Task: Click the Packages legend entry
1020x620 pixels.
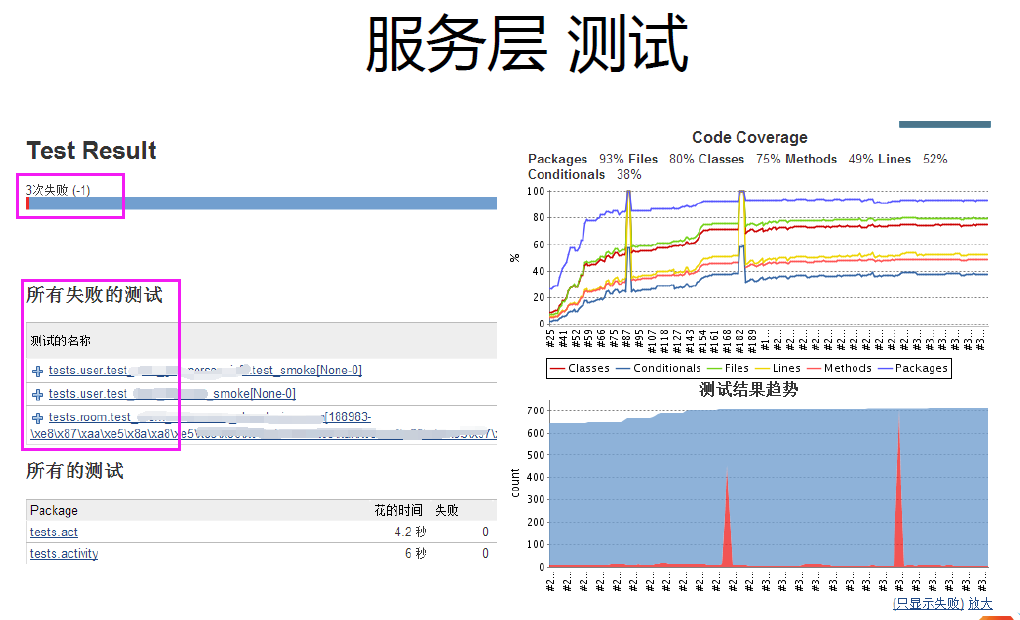Action: [x=913, y=368]
